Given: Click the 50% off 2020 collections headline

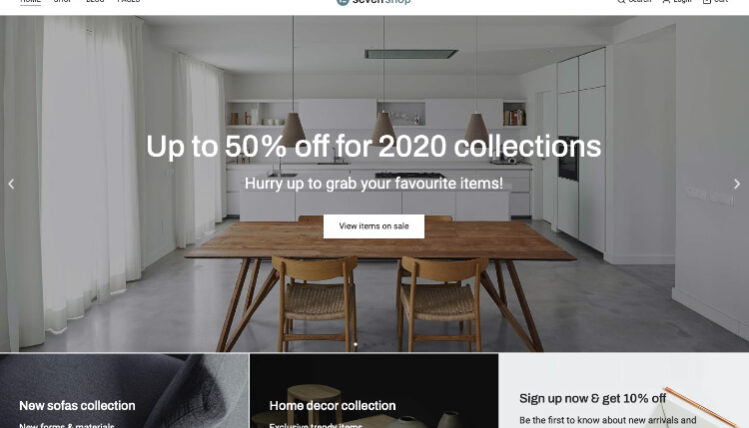Looking at the screenshot, I should pyautogui.click(x=374, y=146).
